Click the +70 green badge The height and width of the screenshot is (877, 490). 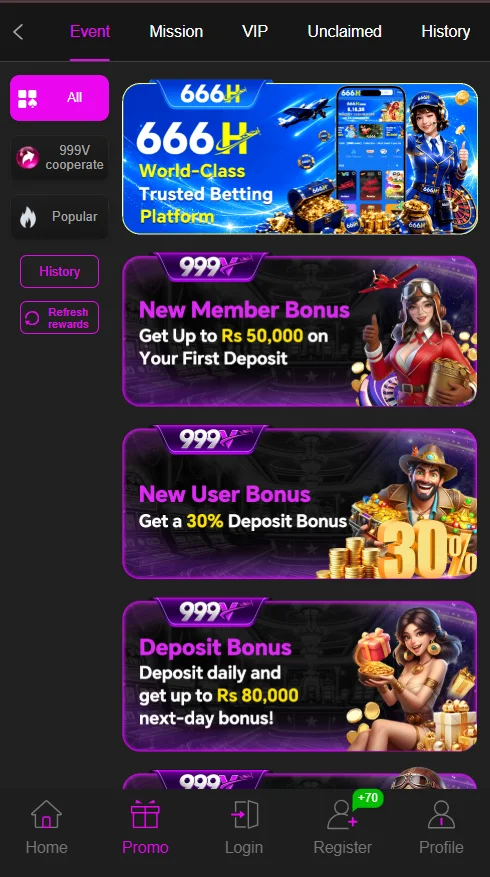click(368, 798)
